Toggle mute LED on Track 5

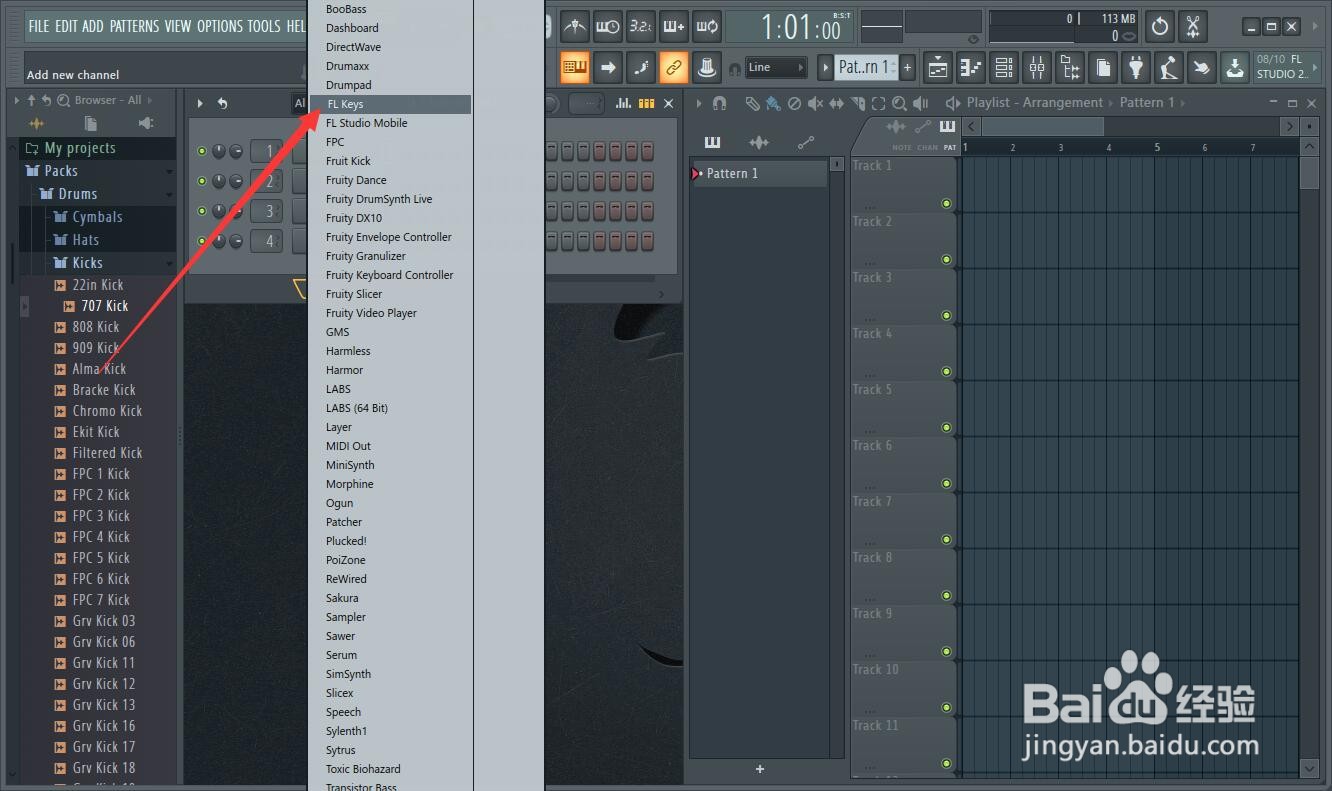tap(946, 427)
